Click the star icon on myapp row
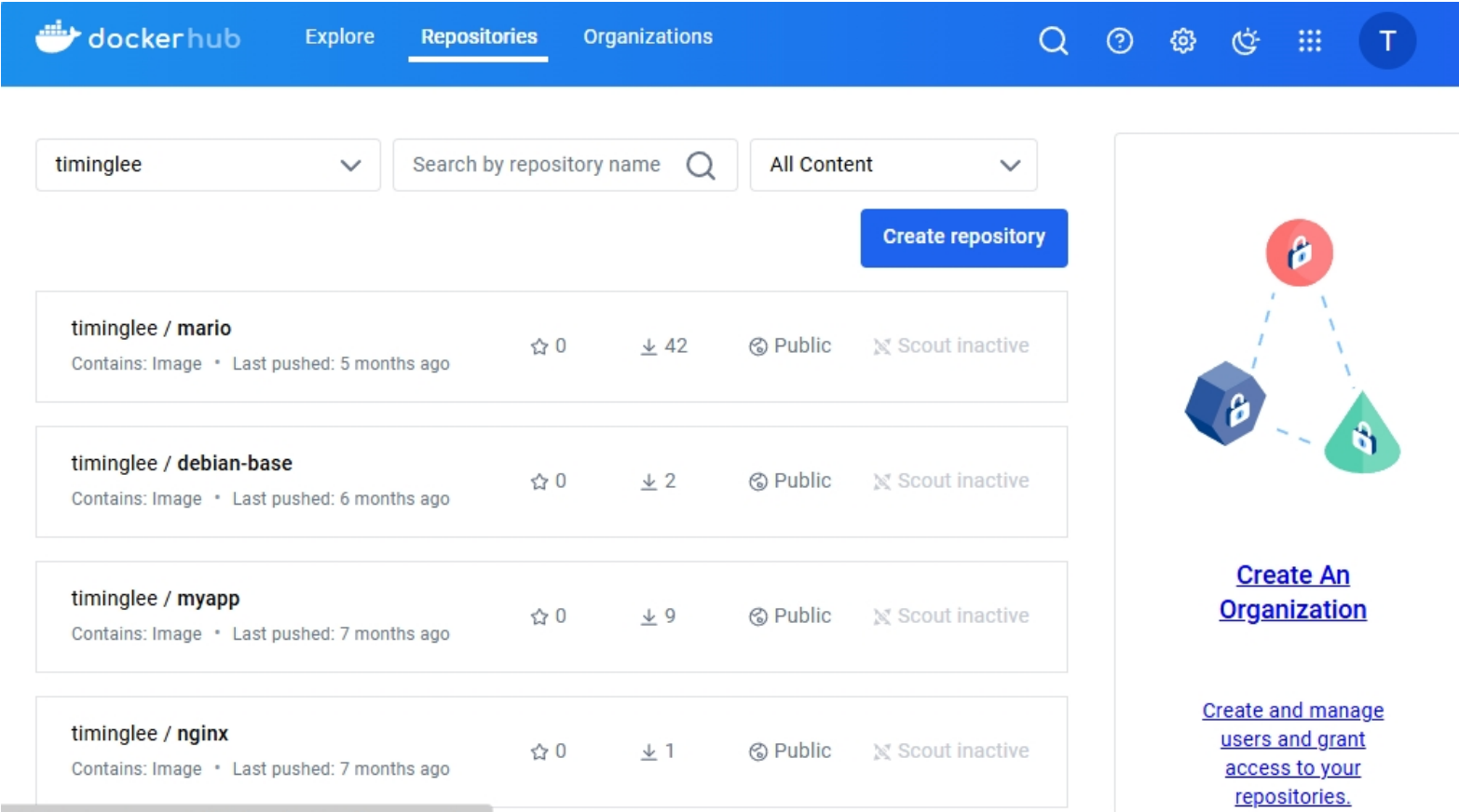This screenshot has width=1459, height=812. (539, 616)
